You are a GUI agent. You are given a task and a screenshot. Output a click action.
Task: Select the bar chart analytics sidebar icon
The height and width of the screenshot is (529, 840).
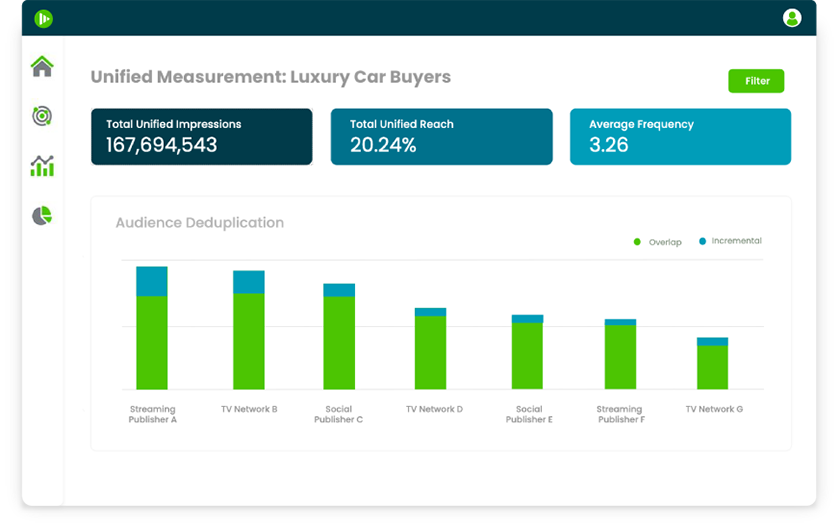click(x=42, y=166)
